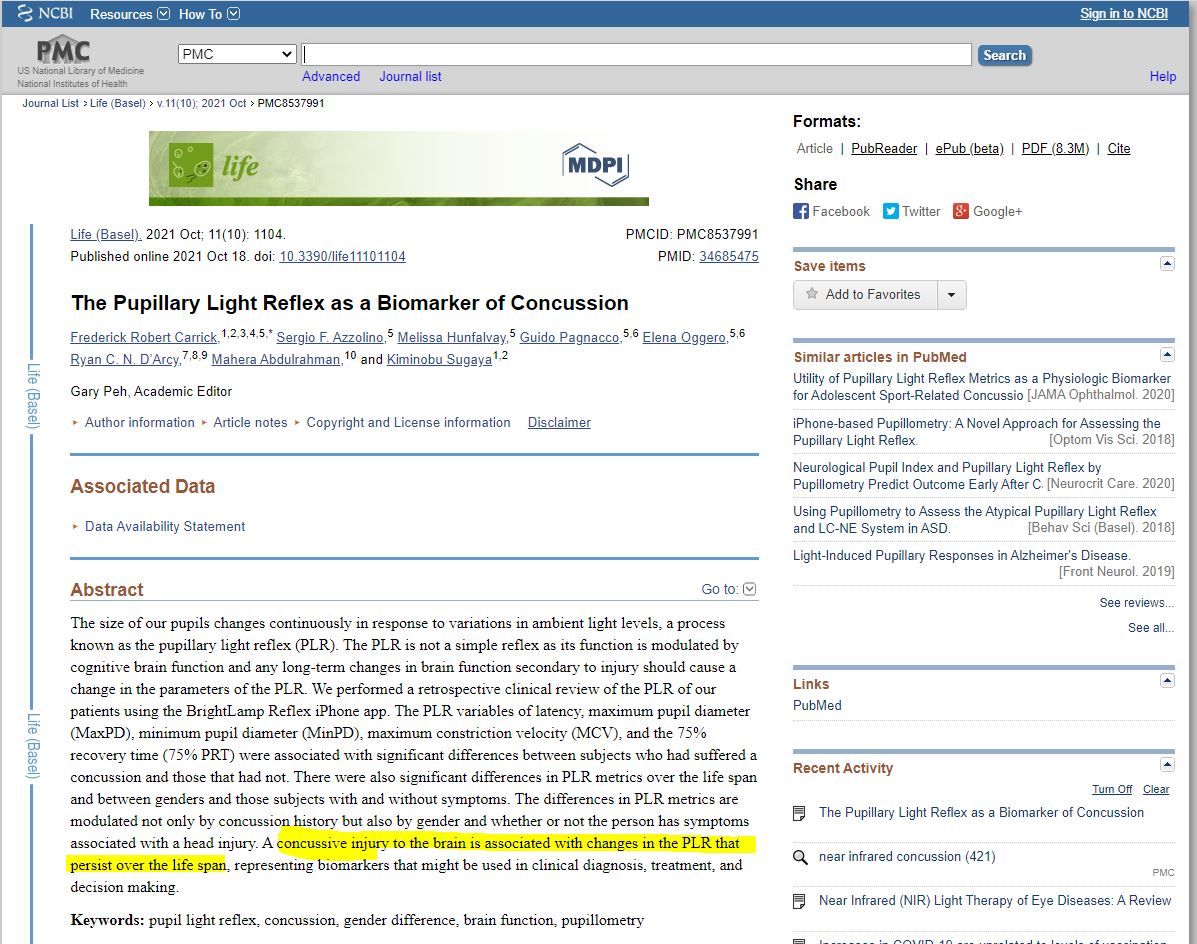This screenshot has height=944, width=1197.
Task: Click the MDPI publisher logo
Action: coord(595,165)
